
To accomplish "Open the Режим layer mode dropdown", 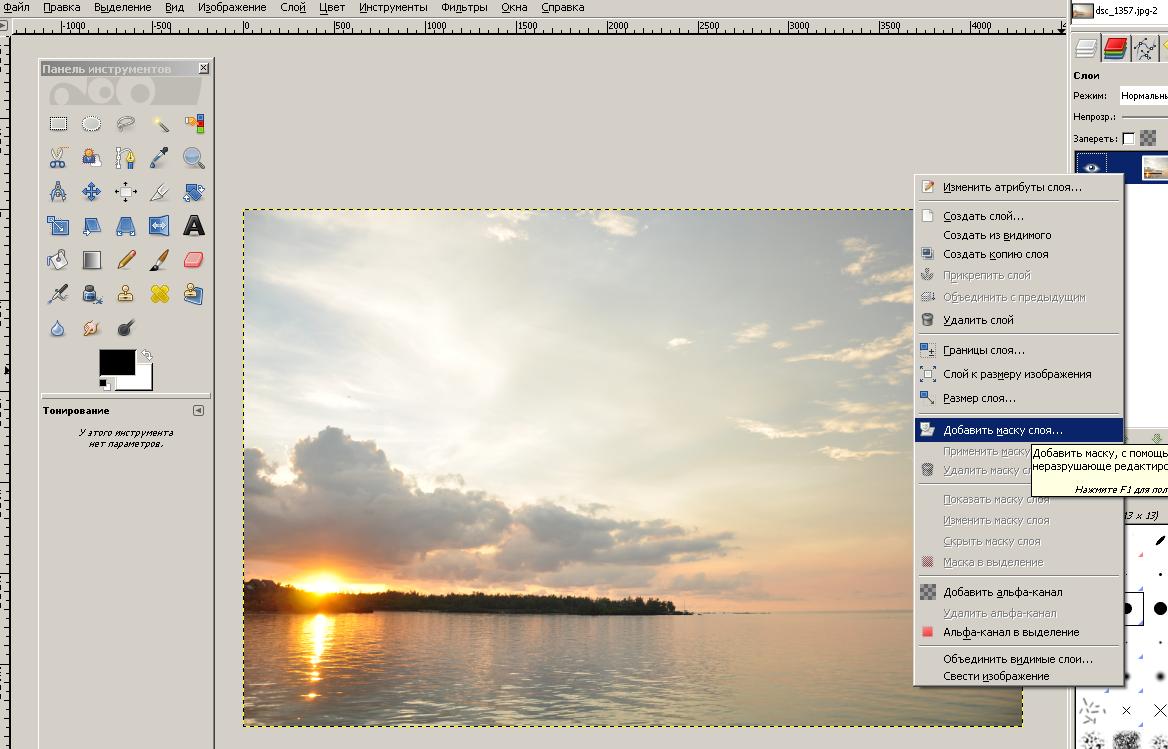I will pos(1142,96).
